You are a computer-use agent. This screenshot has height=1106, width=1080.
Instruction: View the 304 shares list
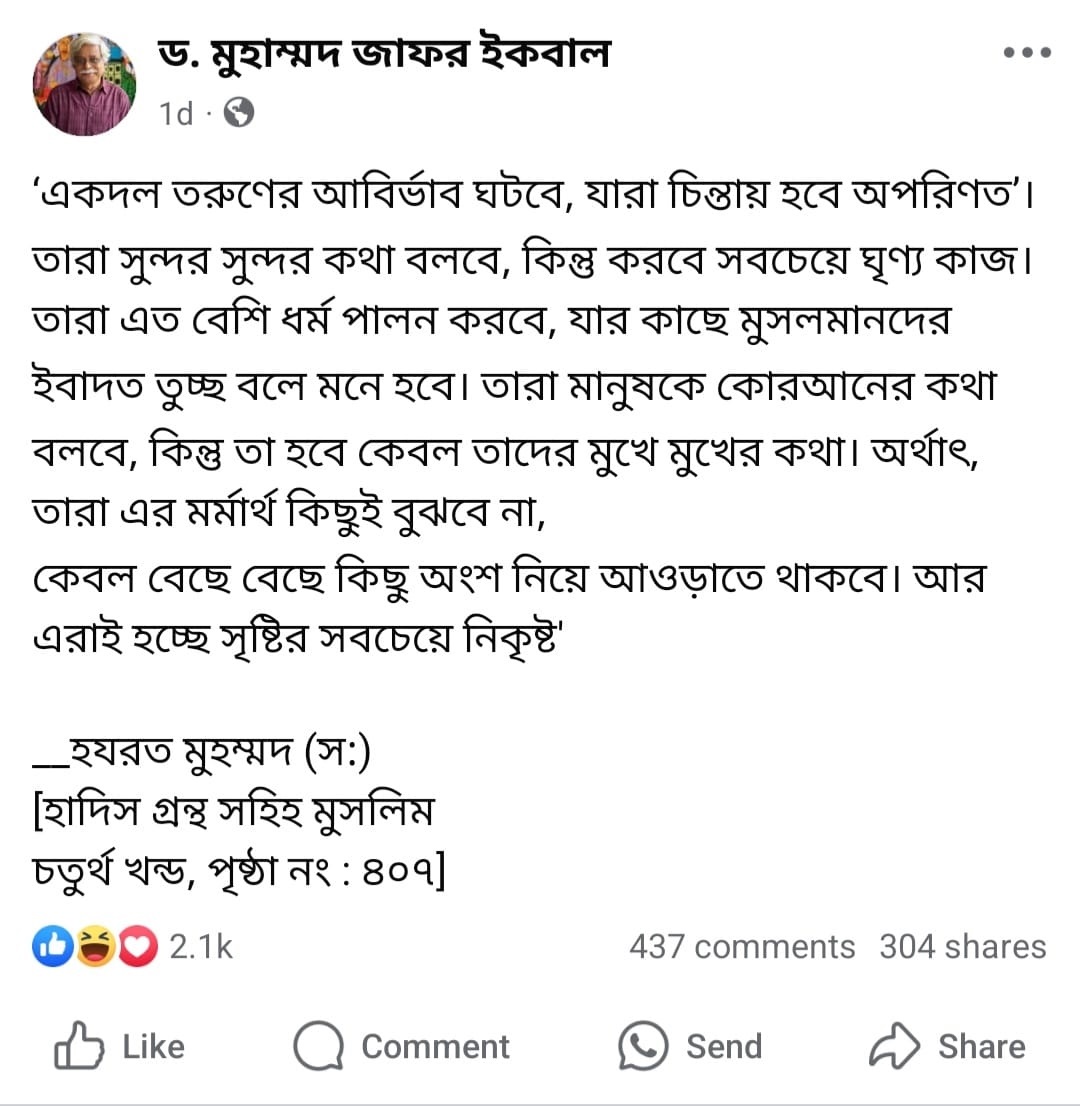[962, 947]
